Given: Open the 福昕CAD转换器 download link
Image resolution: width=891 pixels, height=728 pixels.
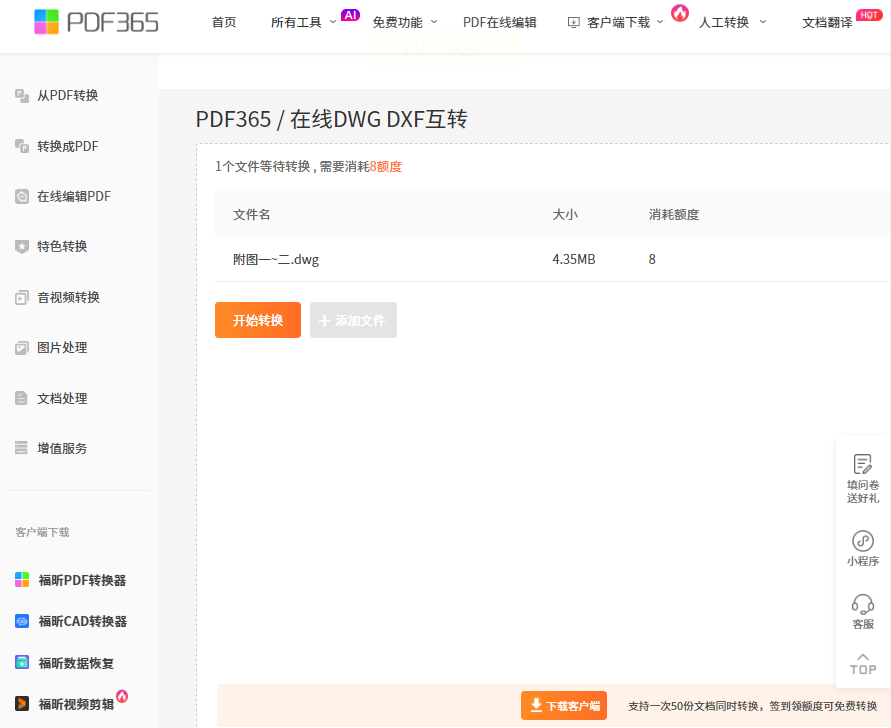Looking at the screenshot, I should point(83,622).
